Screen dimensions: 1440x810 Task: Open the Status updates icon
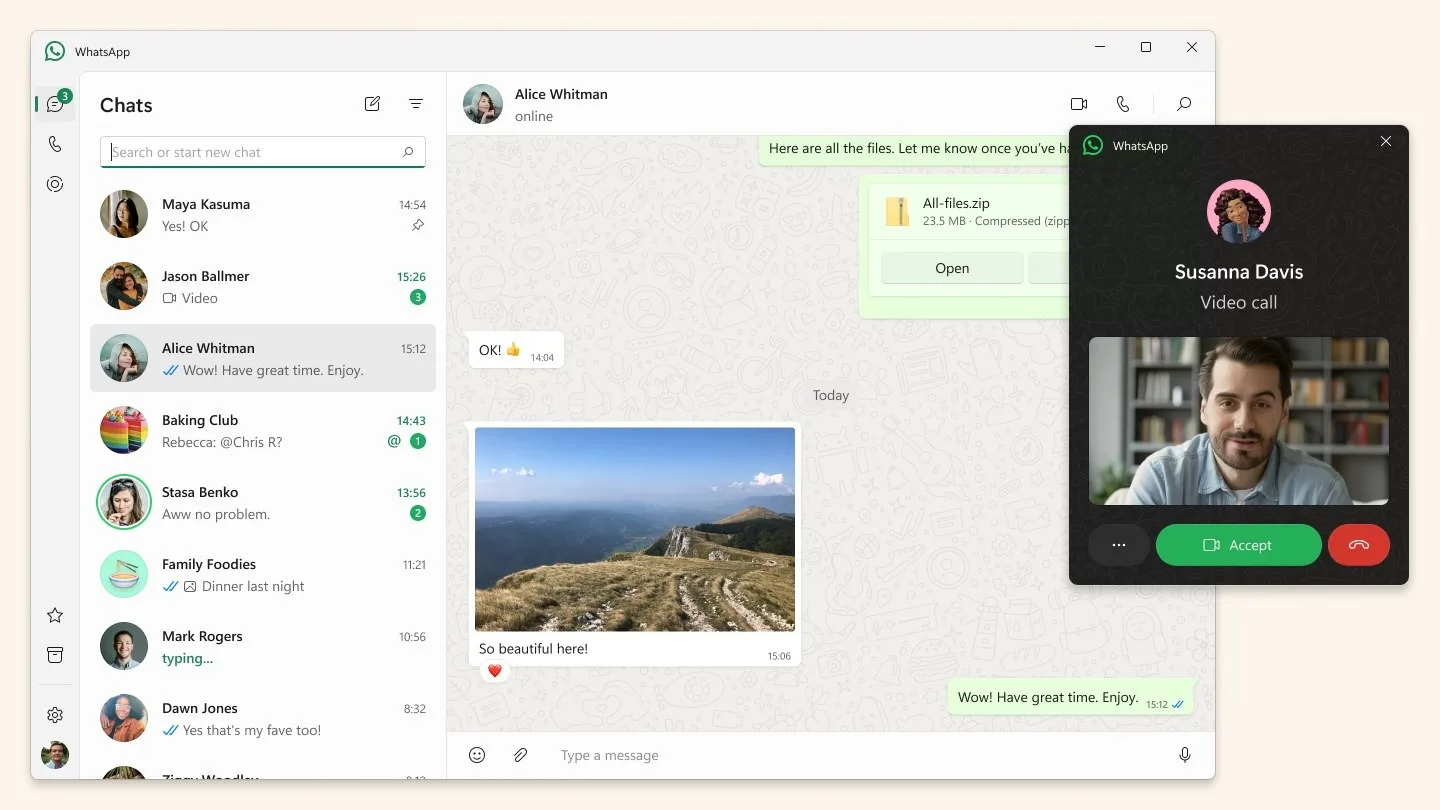pos(55,184)
